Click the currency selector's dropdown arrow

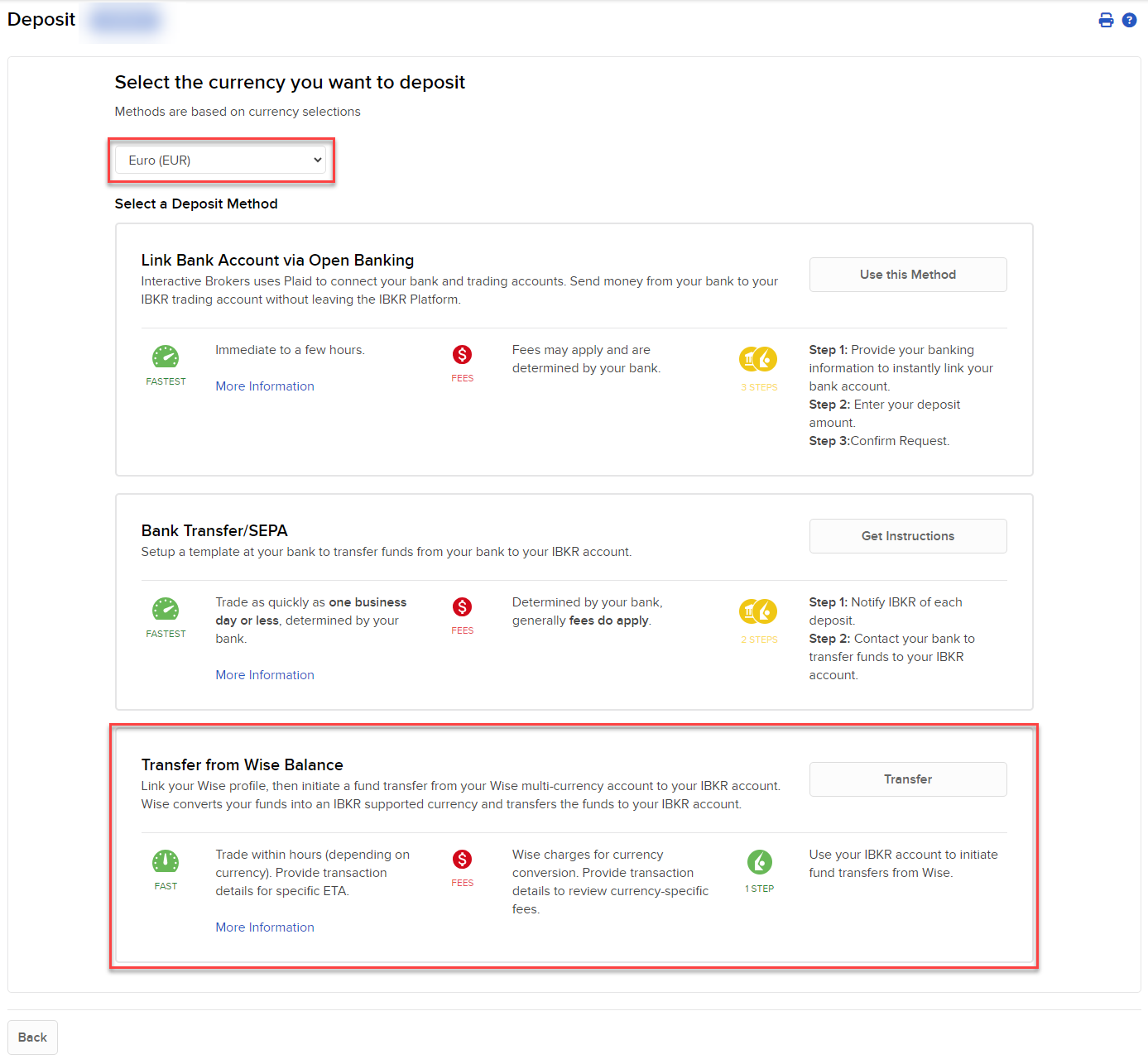(317, 160)
